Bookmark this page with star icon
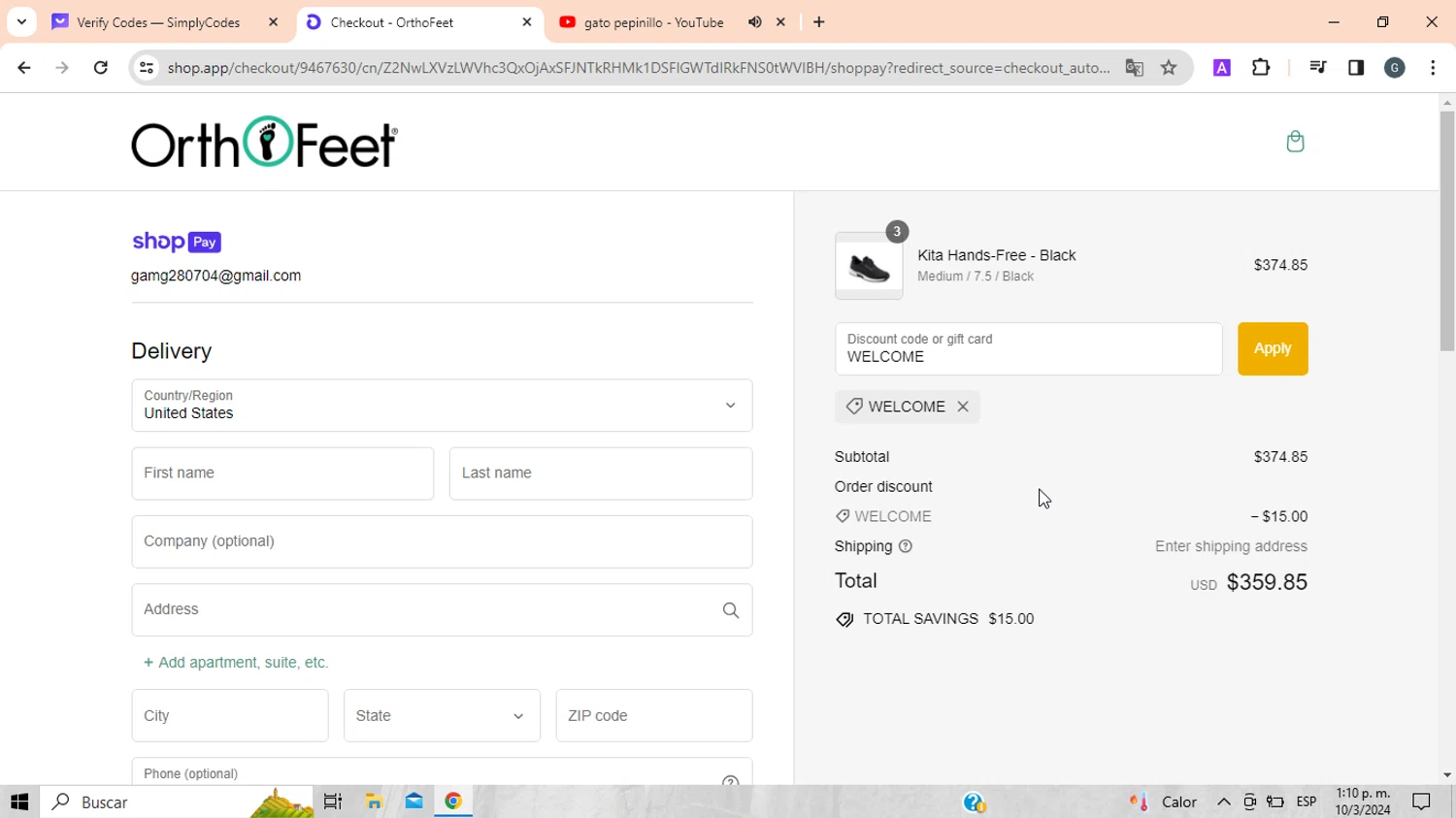Viewport: 1456px width, 818px height. (1169, 68)
